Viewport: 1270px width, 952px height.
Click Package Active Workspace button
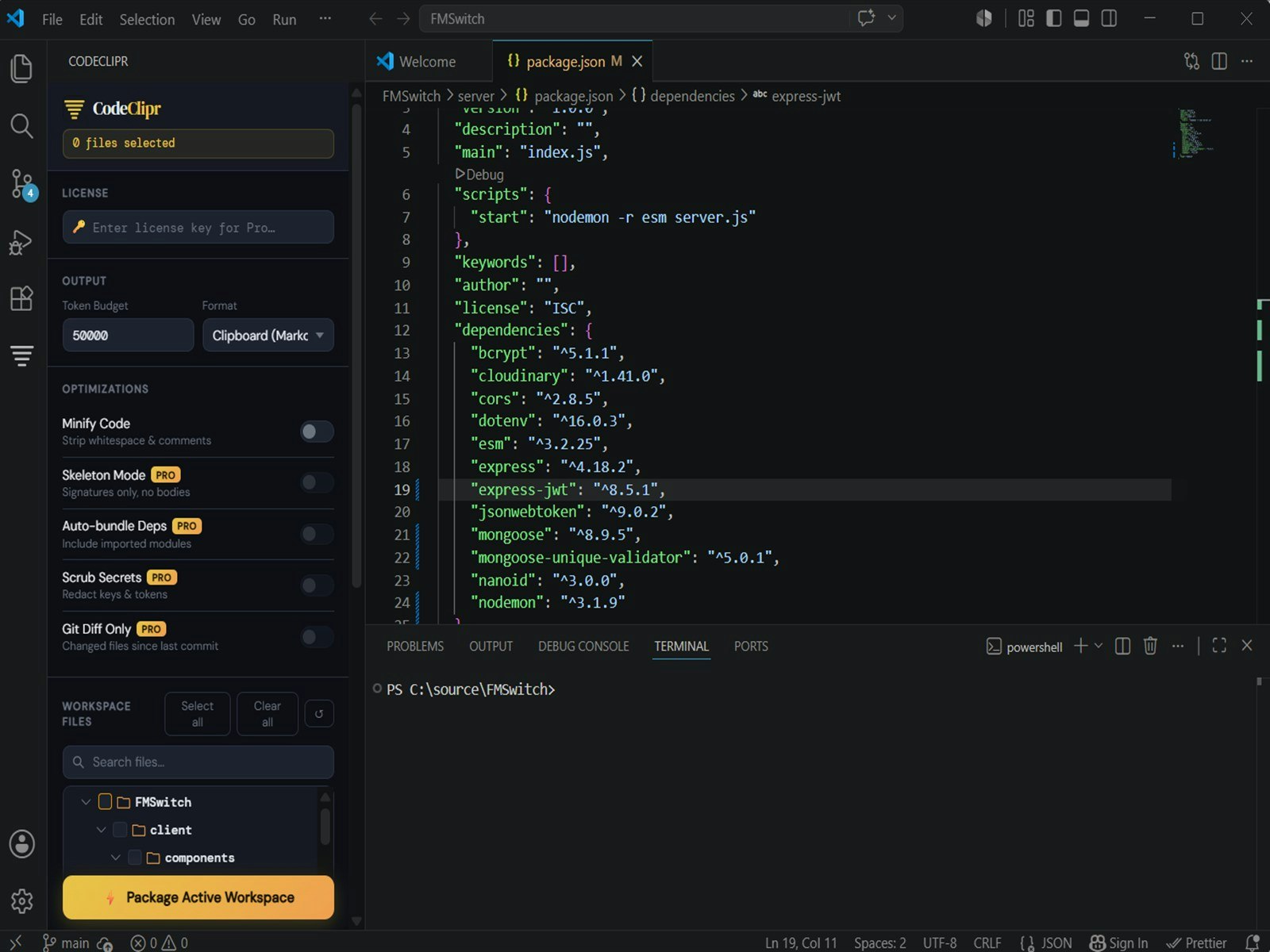198,897
